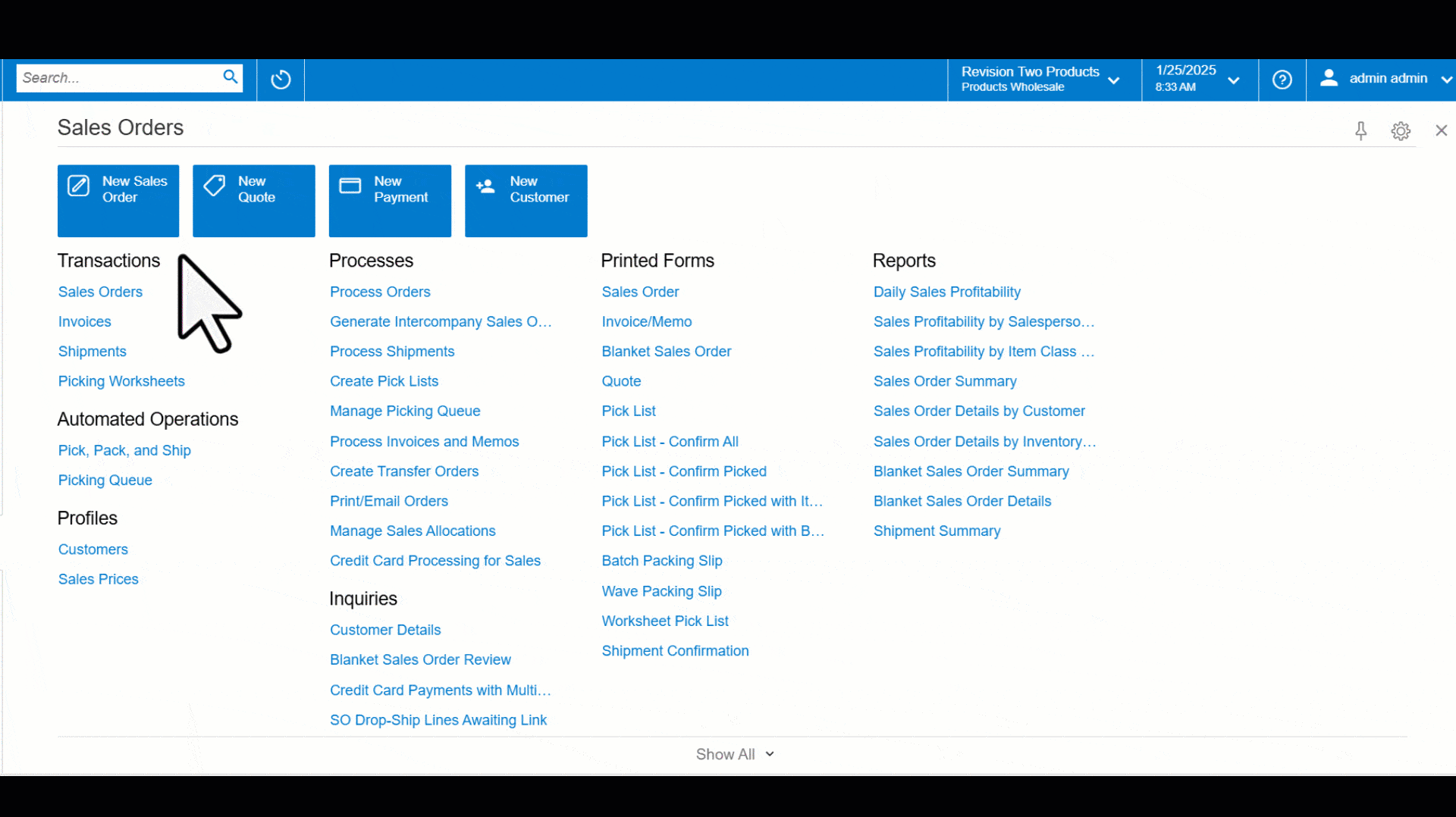Click the New Quote tile
This screenshot has width=1456, height=817.
pyautogui.click(x=254, y=201)
